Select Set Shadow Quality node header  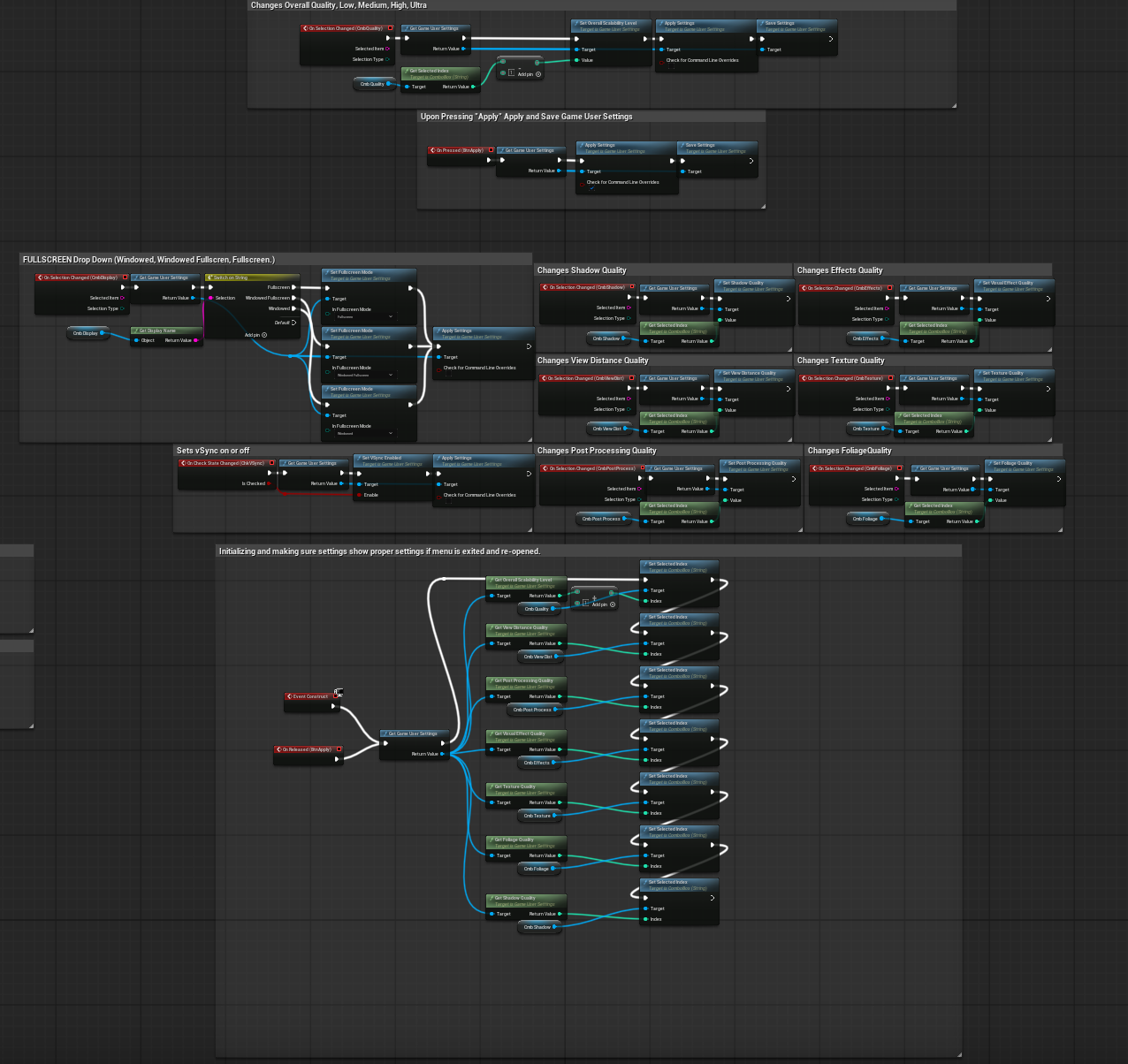point(753,285)
